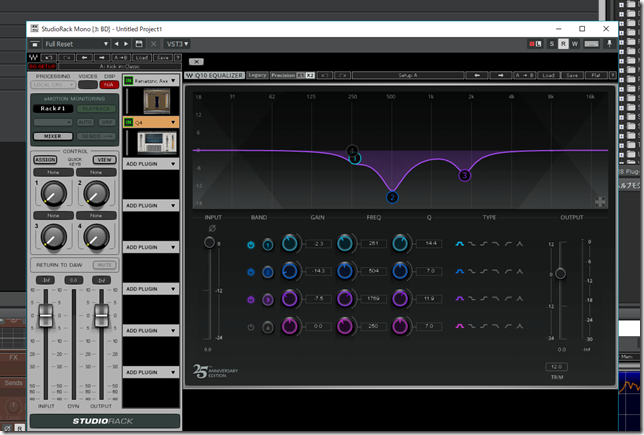The width and height of the screenshot is (644, 435).
Task: Toggle the IN bypass for Q4 slot
Action: 128,122
